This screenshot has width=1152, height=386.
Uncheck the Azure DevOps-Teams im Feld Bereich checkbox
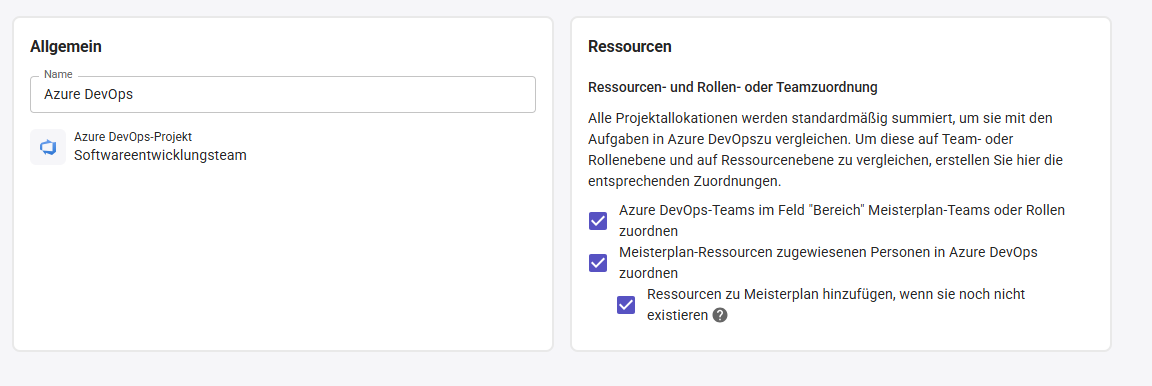tap(598, 221)
